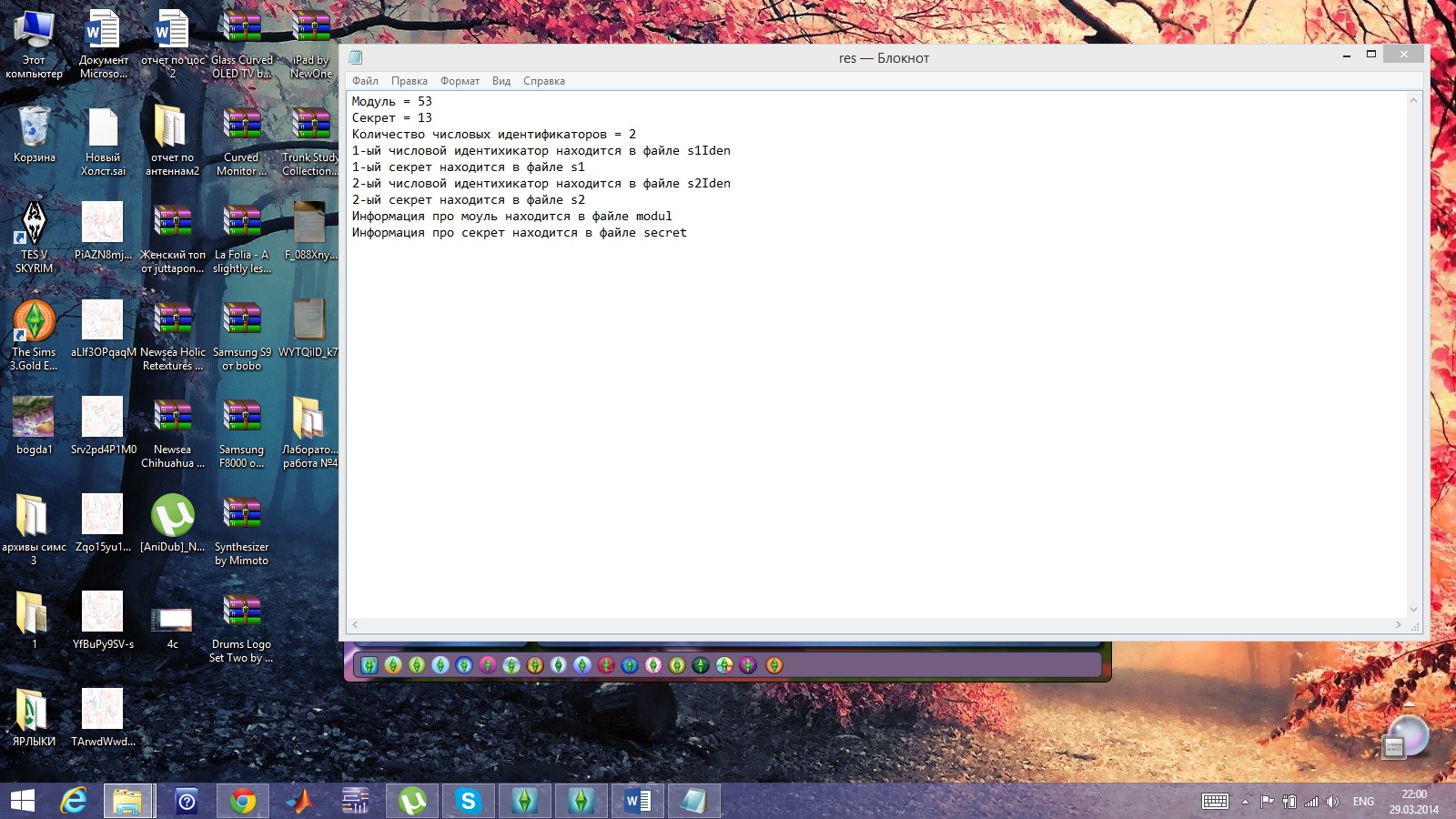Image resolution: width=1456 pixels, height=819 pixels.
Task: Open the Формат menu in Notepad
Action: tap(460, 81)
